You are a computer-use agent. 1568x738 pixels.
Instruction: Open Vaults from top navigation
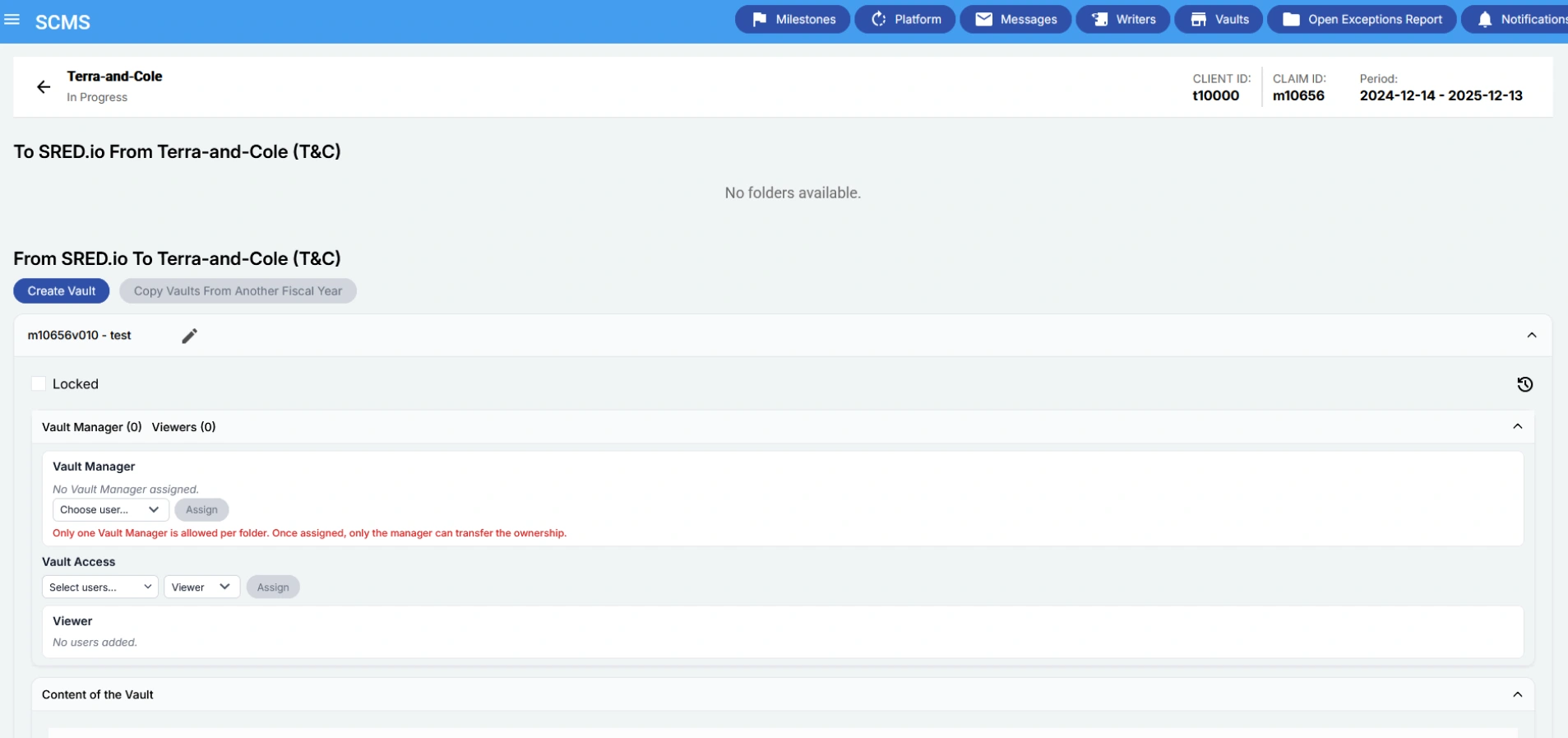click(1219, 19)
